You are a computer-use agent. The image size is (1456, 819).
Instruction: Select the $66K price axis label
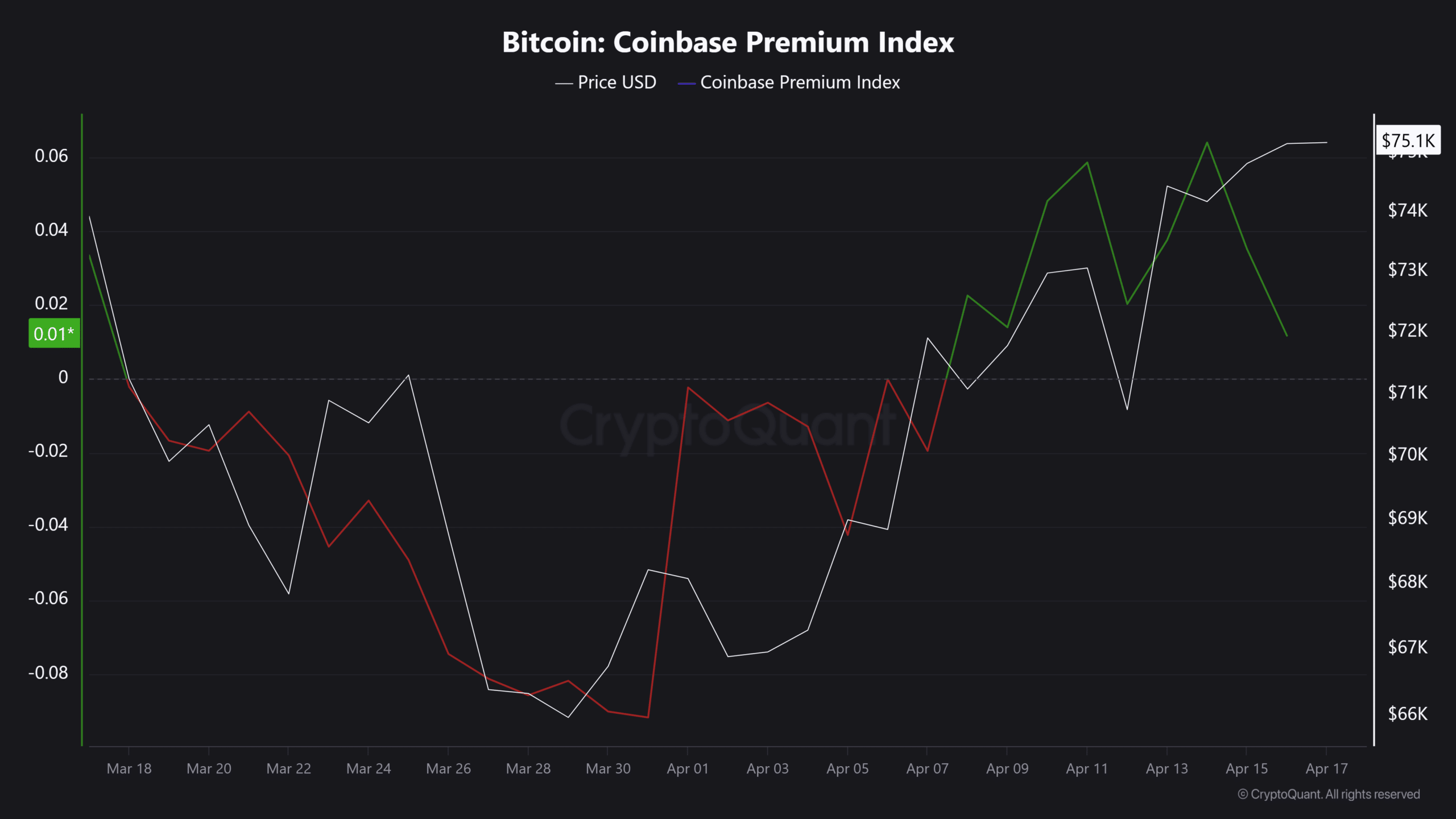(1408, 713)
